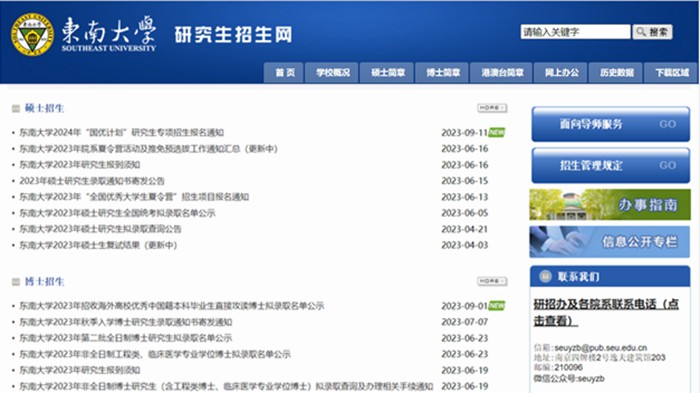Click the 招生管理规定 GO button

(610, 165)
